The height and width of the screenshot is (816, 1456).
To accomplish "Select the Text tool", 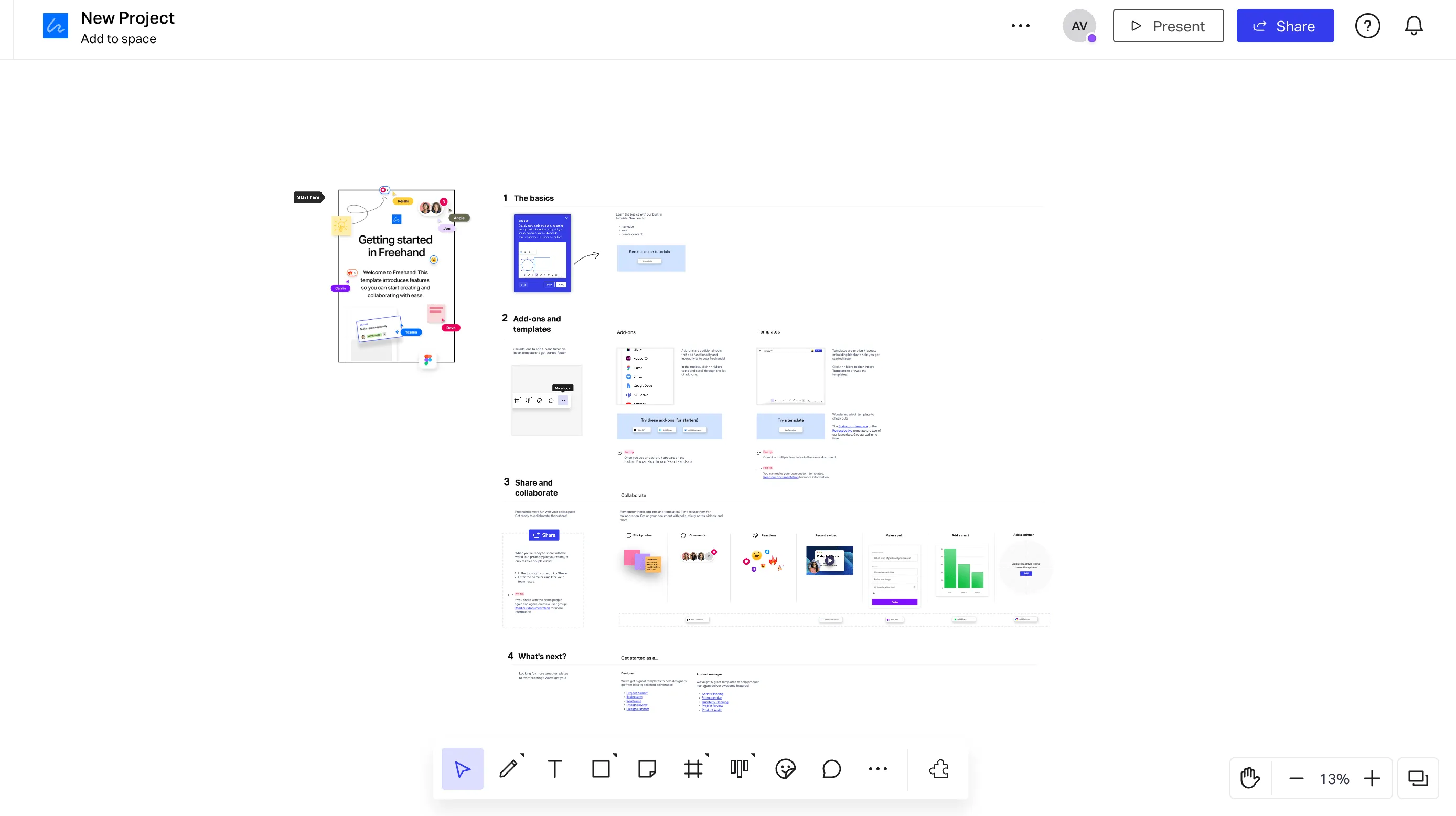I will (x=554, y=768).
